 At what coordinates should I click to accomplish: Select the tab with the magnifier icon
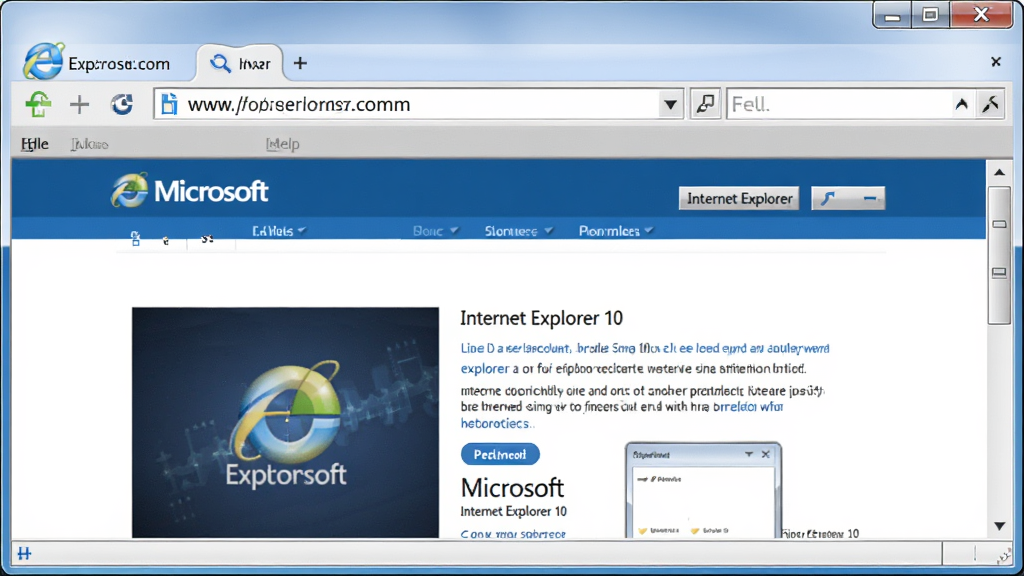240,63
